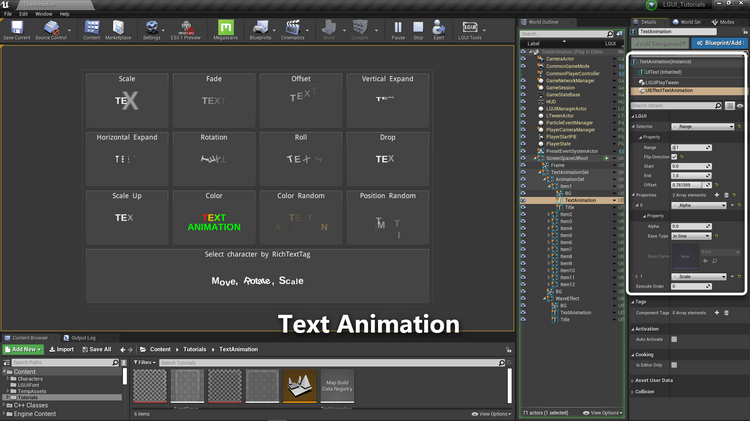The width and height of the screenshot is (750, 421).
Task: Click the Add Component button
Action: (x=660, y=43)
